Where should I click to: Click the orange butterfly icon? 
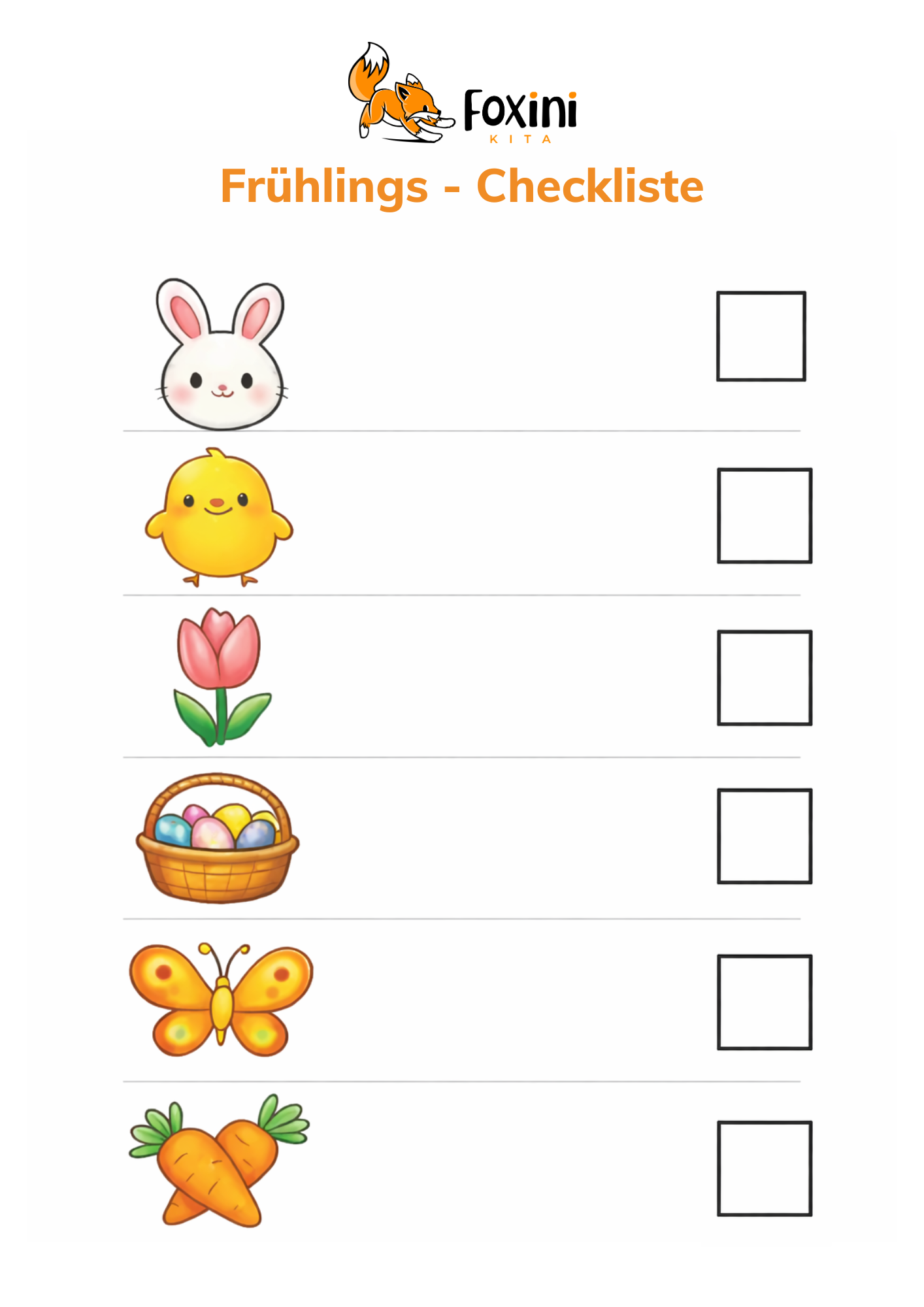tap(221, 1000)
